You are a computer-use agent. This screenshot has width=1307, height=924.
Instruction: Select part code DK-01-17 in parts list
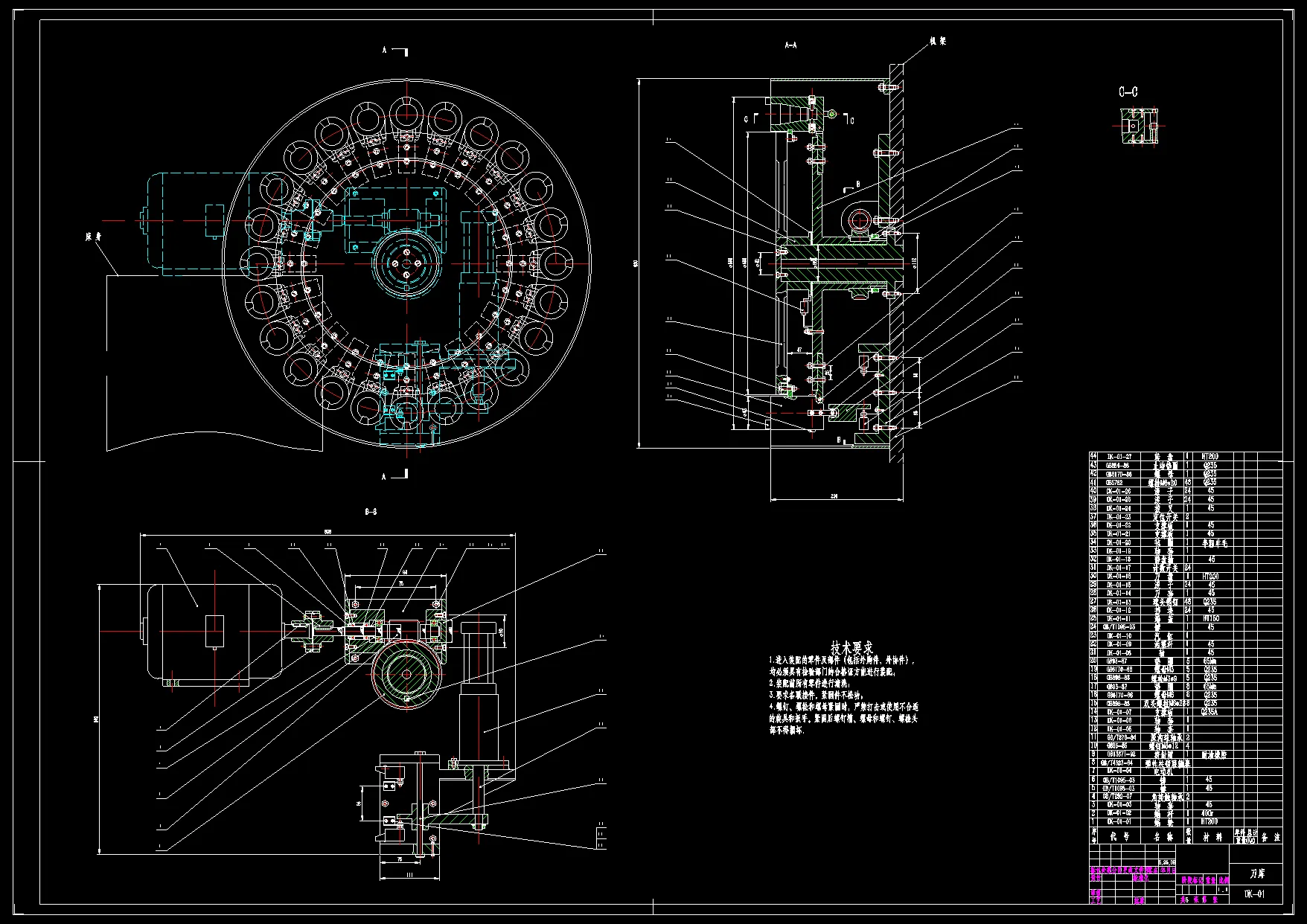1119,568
